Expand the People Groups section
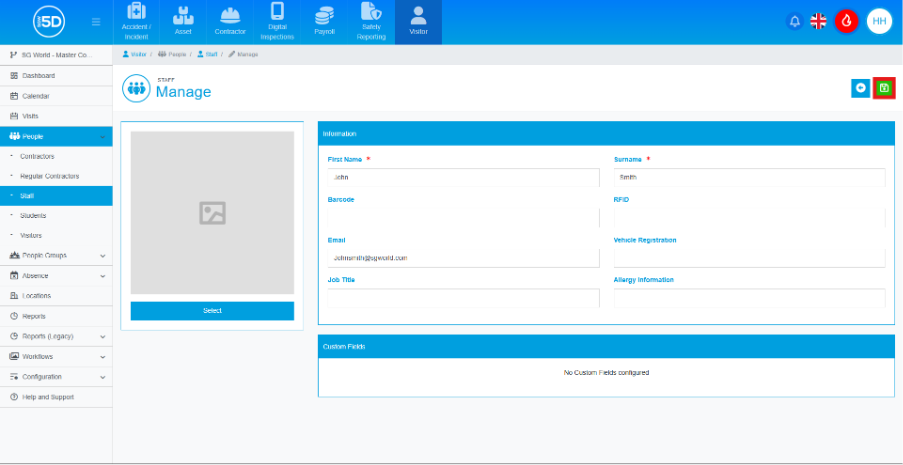The height and width of the screenshot is (465, 903). pyautogui.click(x=56, y=255)
